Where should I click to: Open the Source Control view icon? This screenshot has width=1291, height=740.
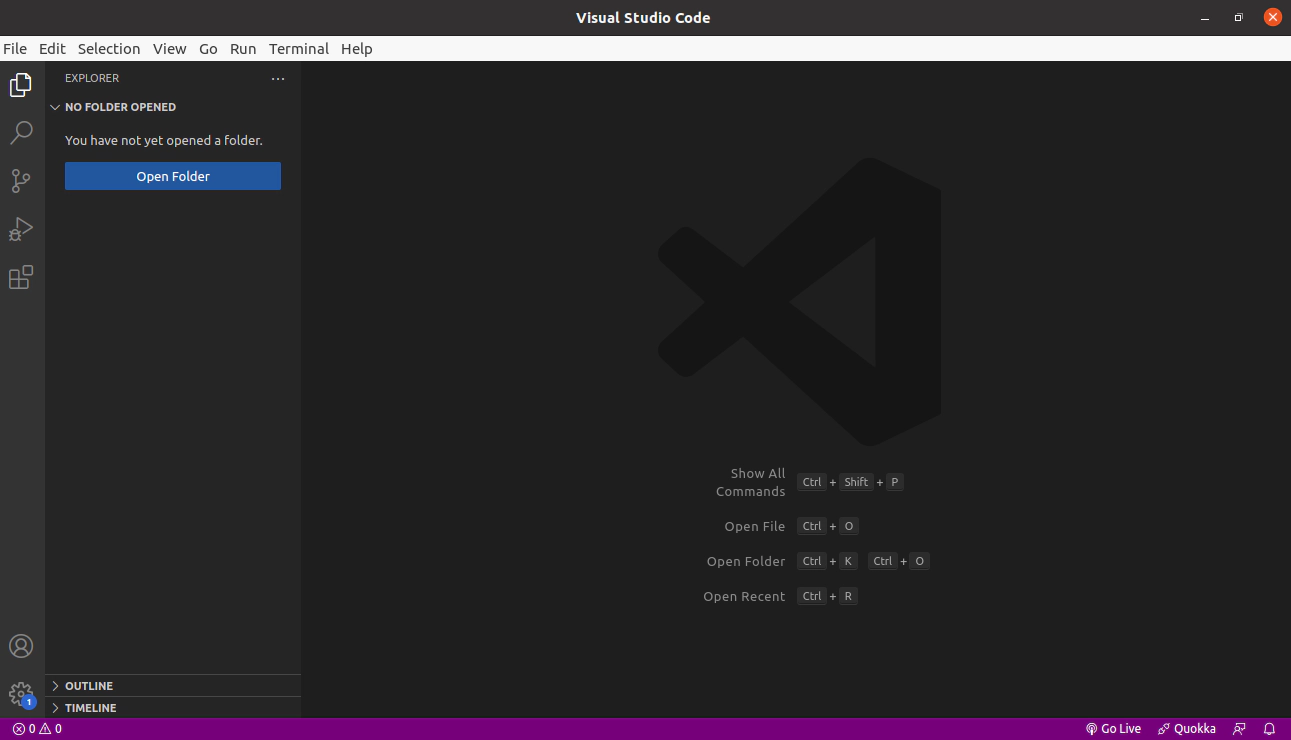click(21, 181)
